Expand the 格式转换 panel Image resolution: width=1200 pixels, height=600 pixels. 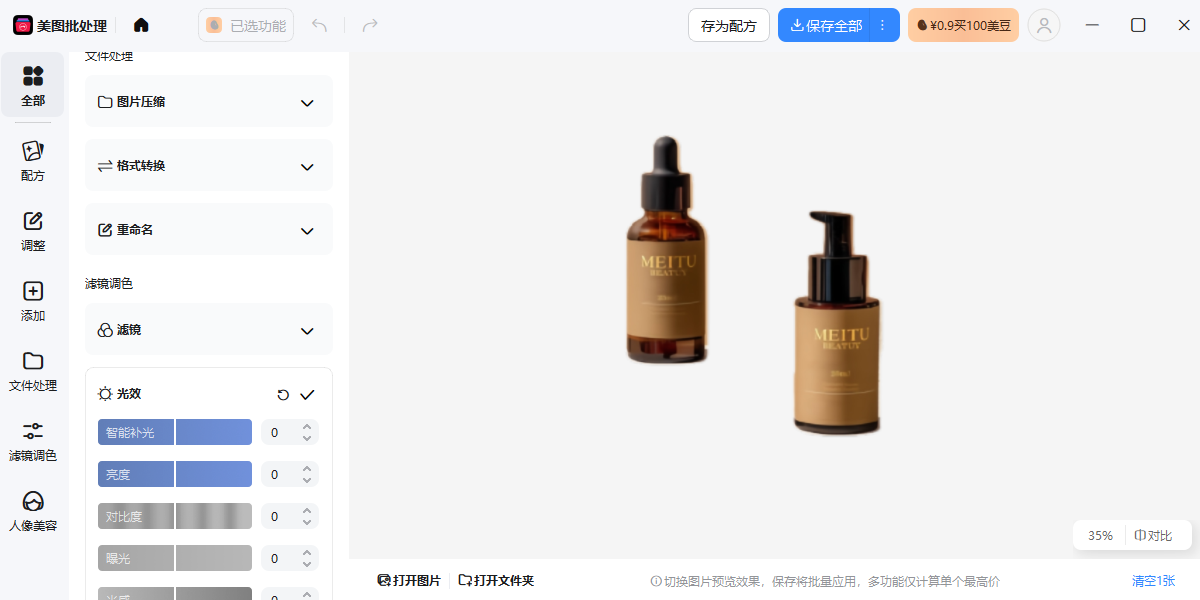[307, 167]
